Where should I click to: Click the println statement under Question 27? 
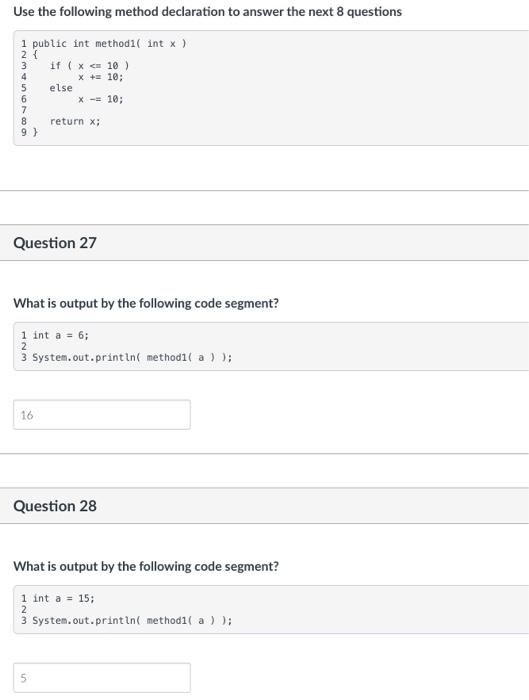coord(132,358)
